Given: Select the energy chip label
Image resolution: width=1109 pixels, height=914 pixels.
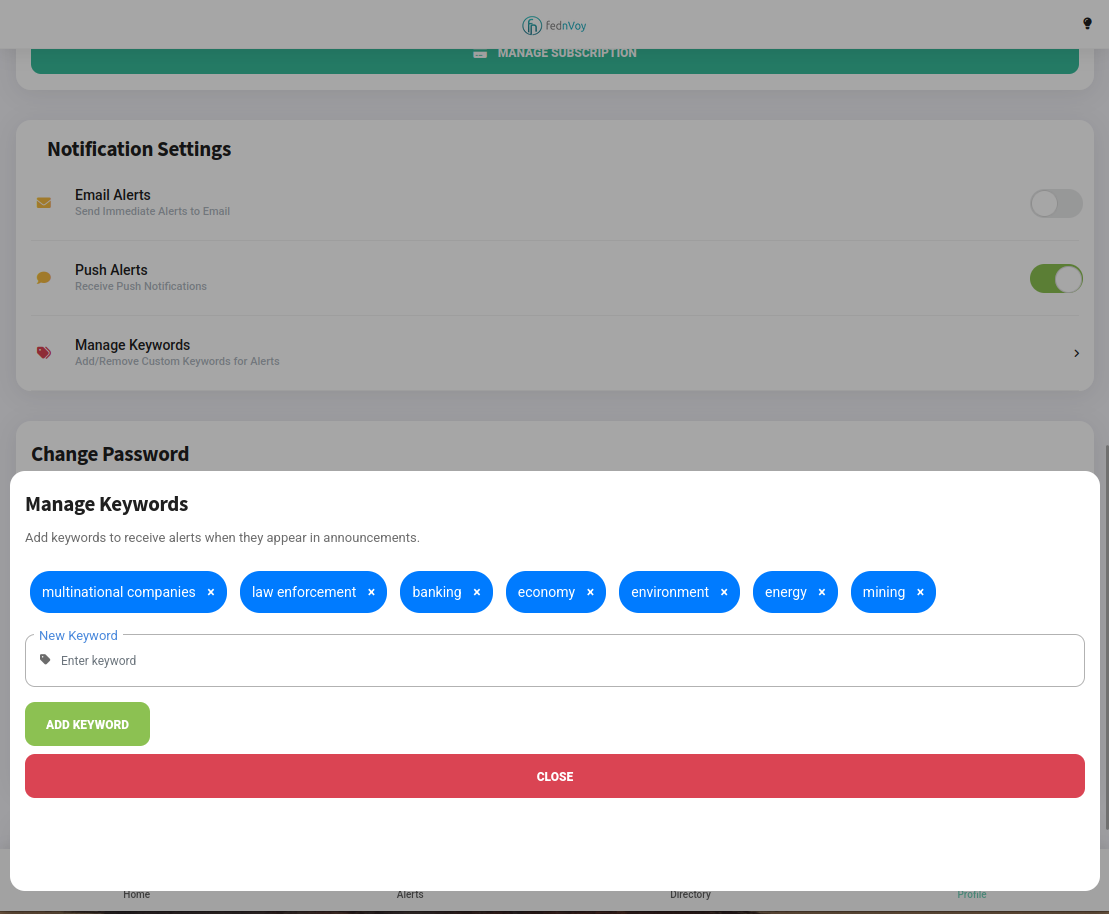Looking at the screenshot, I should [x=786, y=592].
